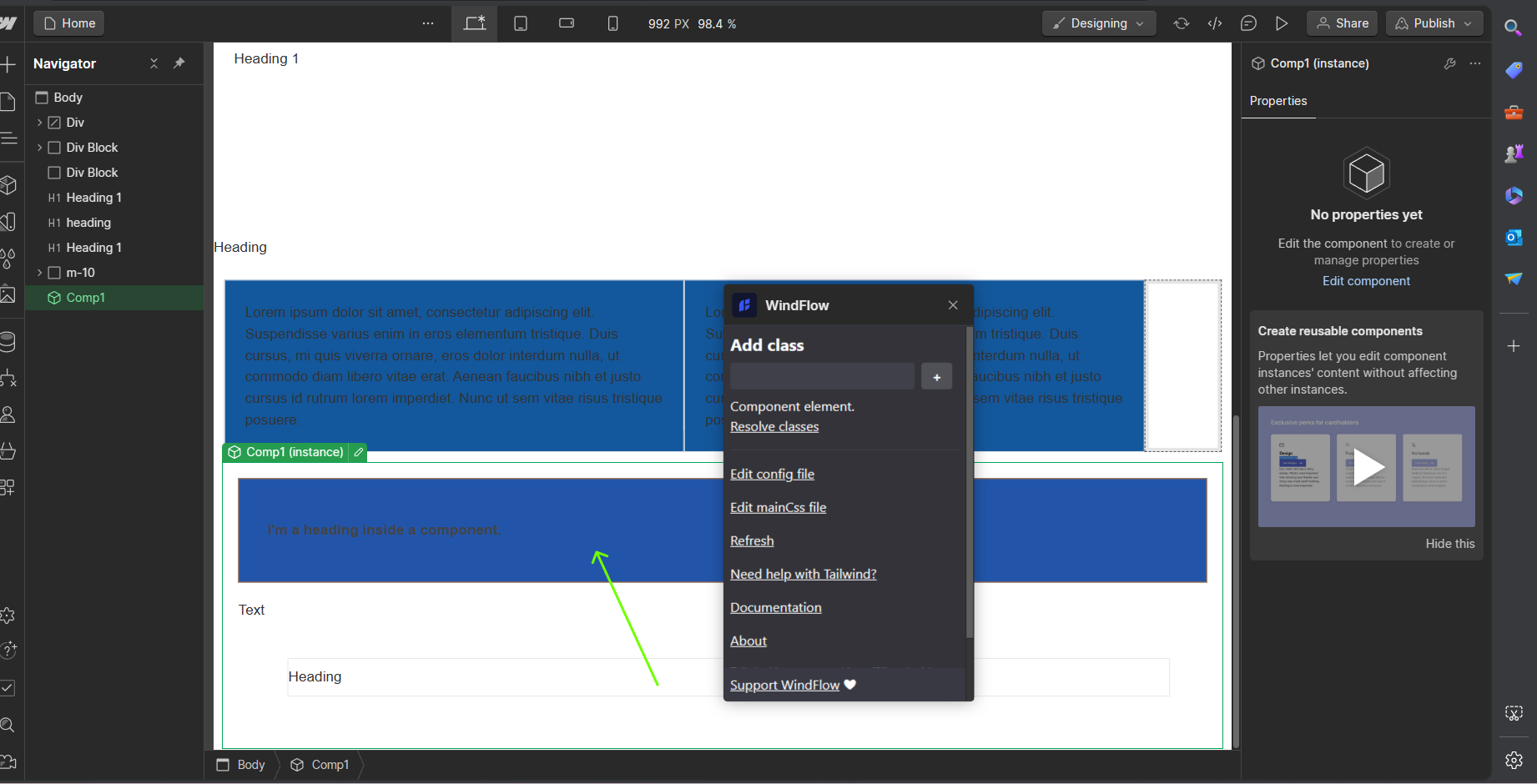Switch to the Properties tab
The width and height of the screenshot is (1537, 784).
click(1277, 101)
